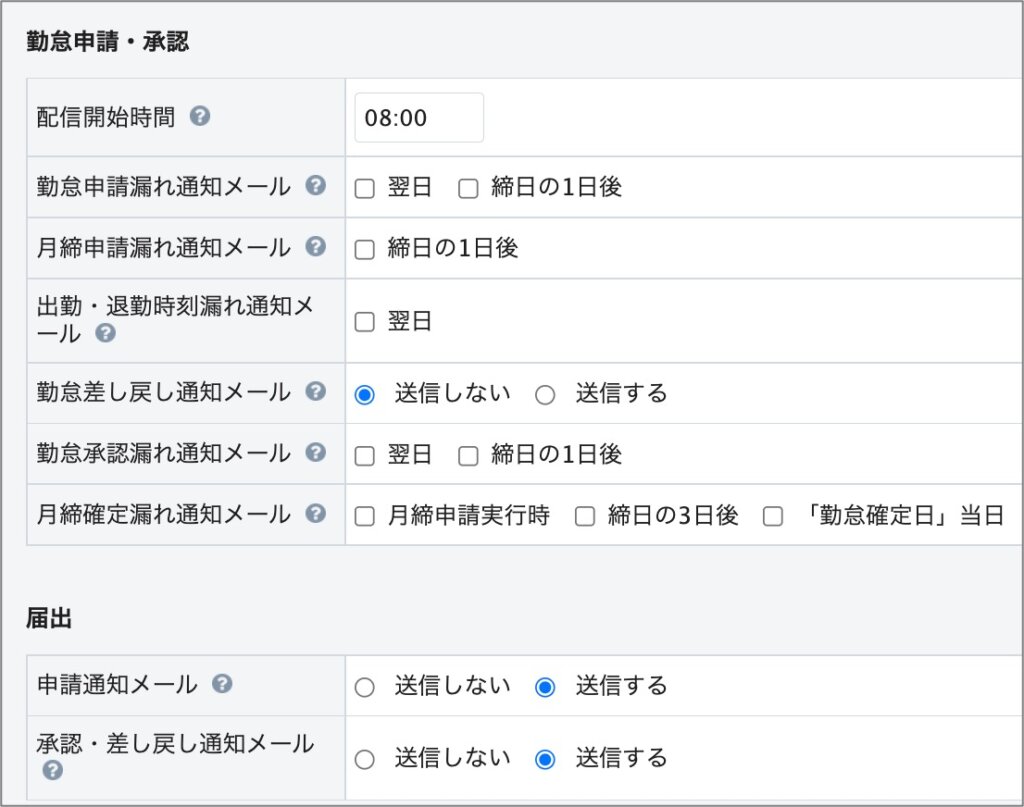Click the 08:00 delivery start time field
1024x807 pixels.
(419, 118)
